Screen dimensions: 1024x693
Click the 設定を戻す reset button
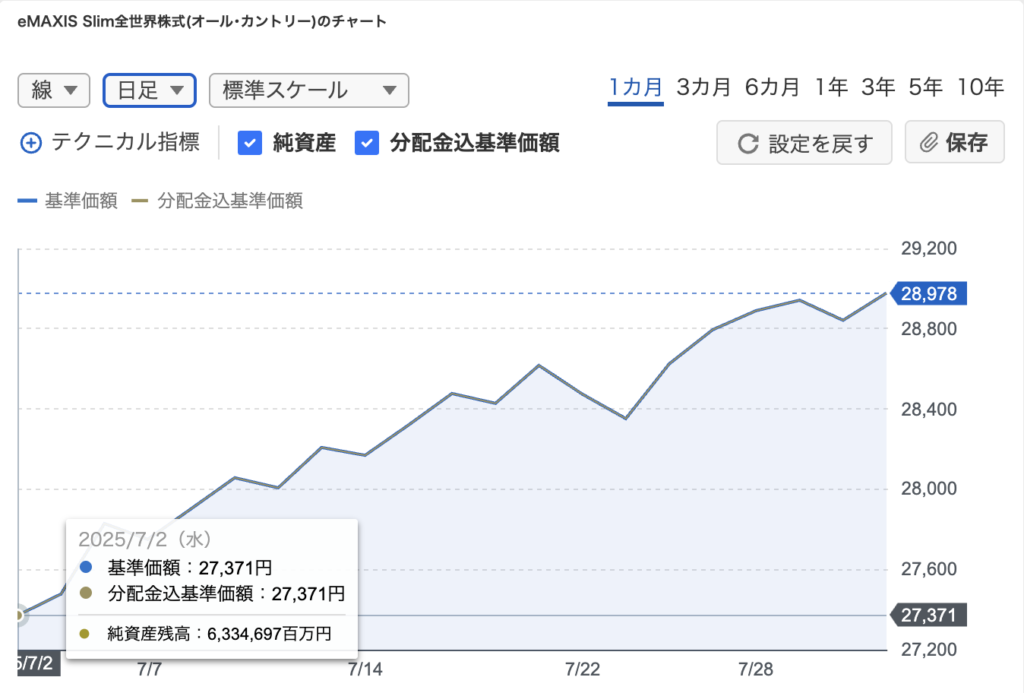[x=804, y=142]
